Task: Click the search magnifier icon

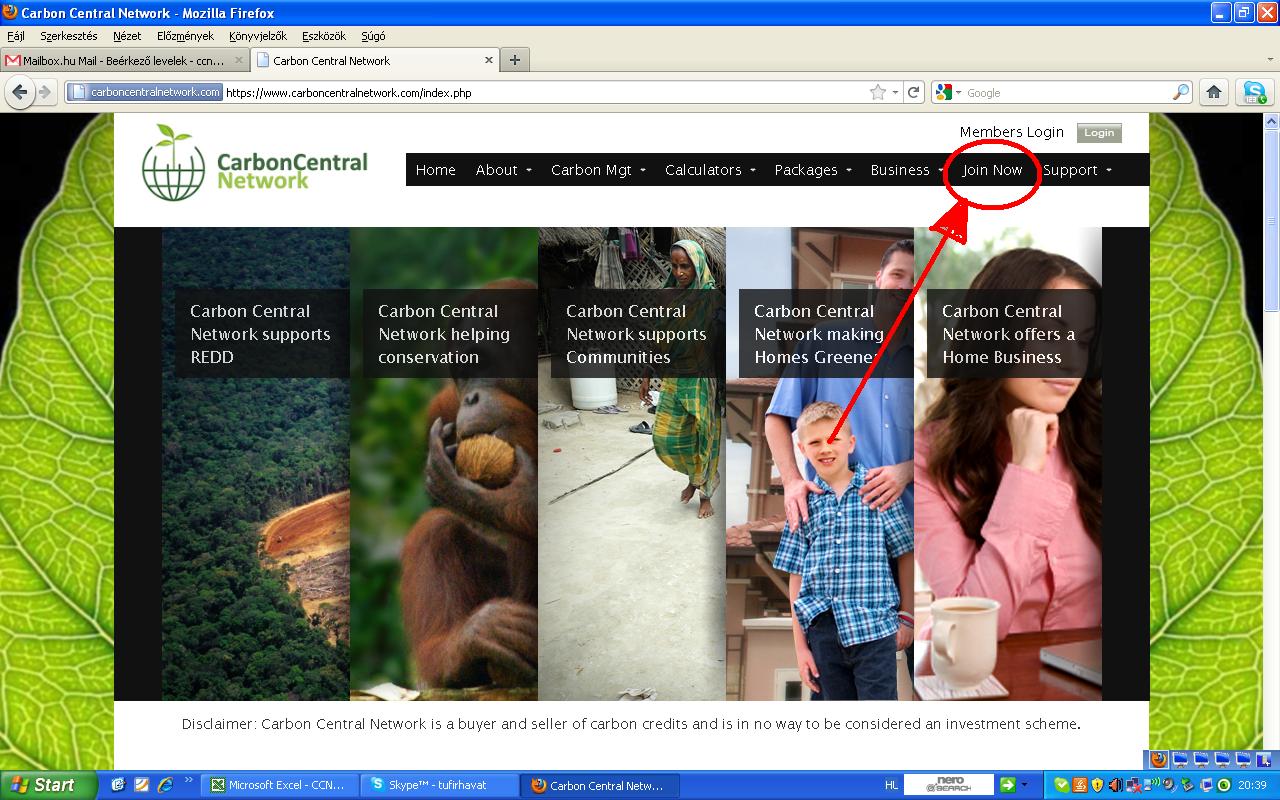Action: (1181, 92)
